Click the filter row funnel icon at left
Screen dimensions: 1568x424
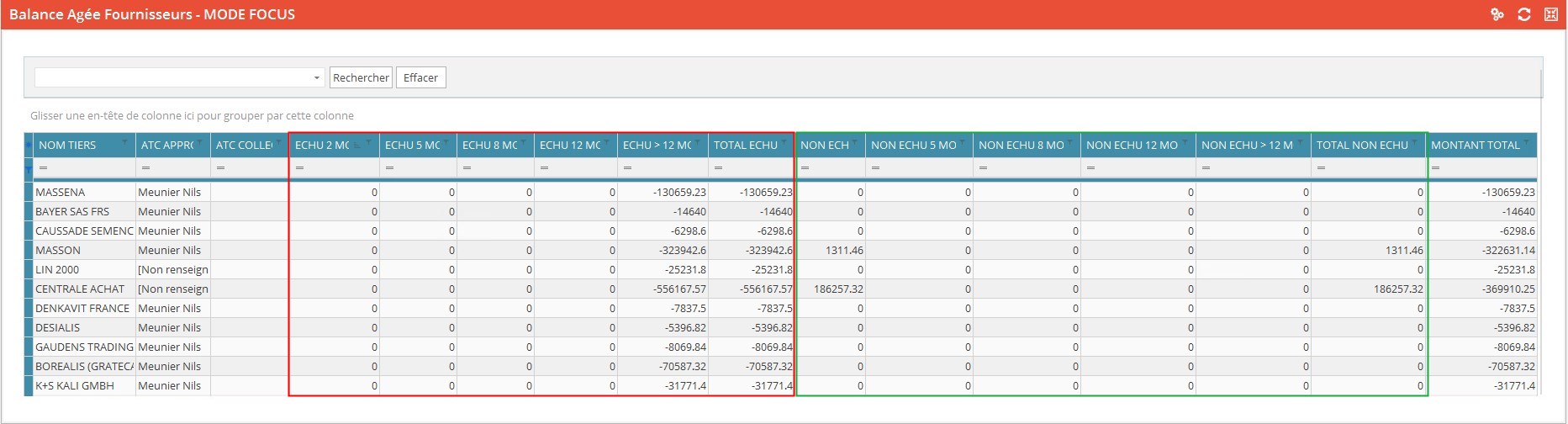point(29,169)
